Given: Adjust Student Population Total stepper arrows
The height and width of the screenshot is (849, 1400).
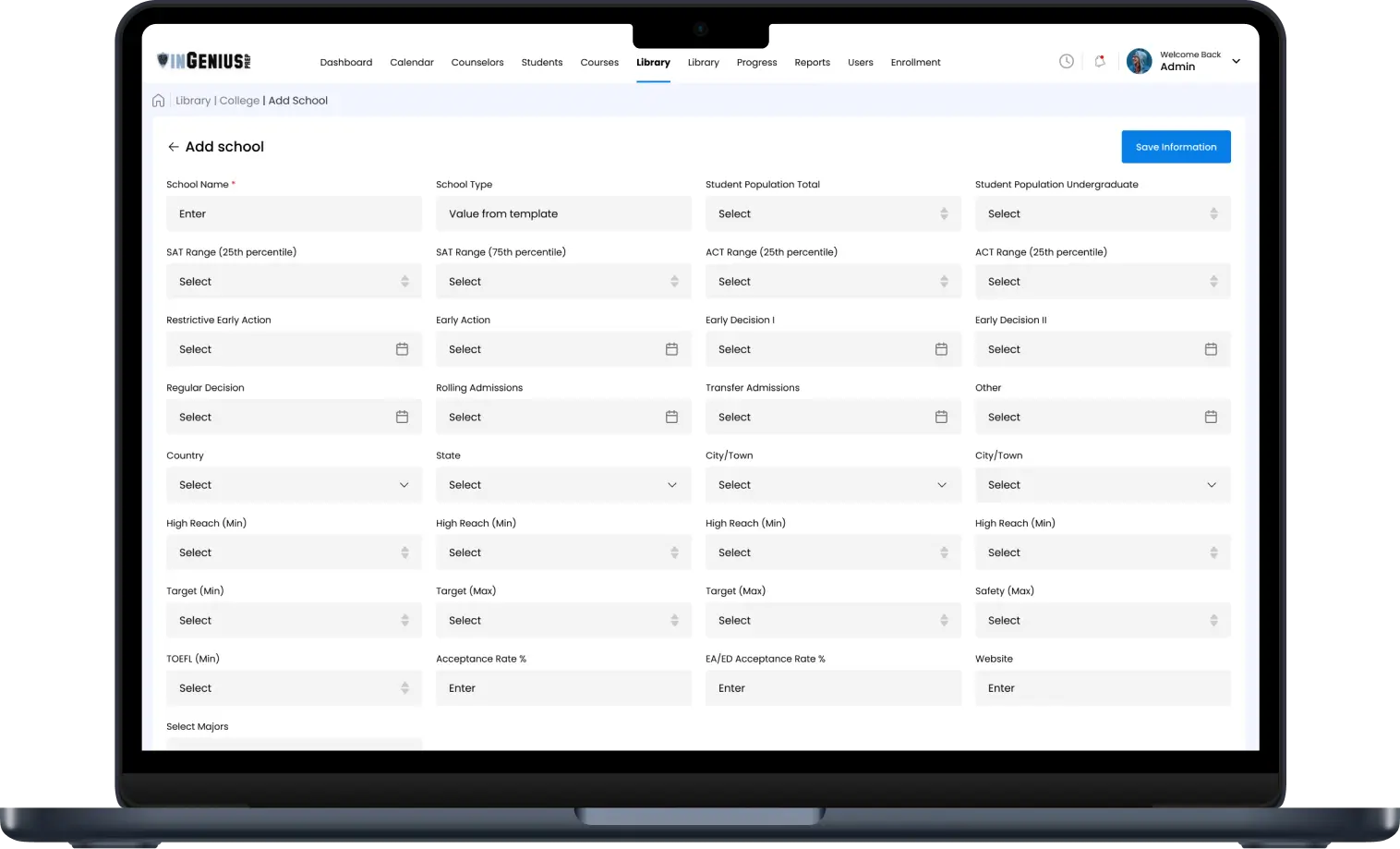Looking at the screenshot, I should click(x=944, y=214).
